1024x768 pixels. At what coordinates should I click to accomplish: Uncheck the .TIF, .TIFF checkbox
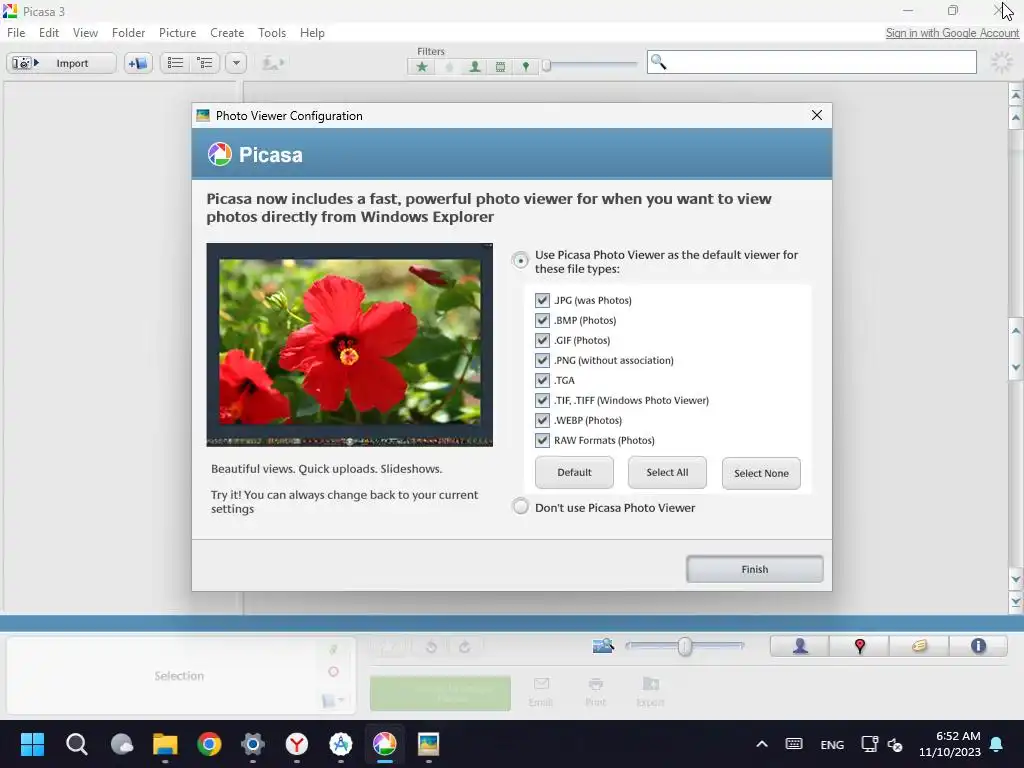point(542,400)
